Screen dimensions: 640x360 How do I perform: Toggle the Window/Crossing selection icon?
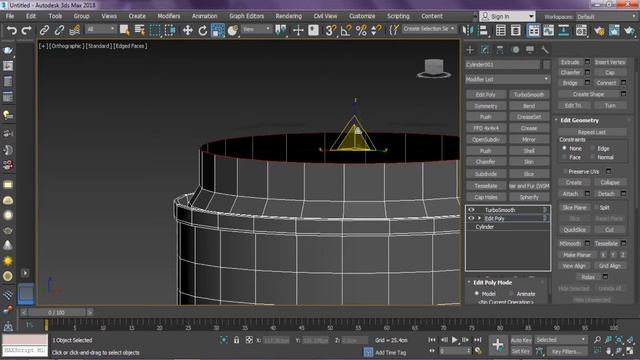(170, 30)
